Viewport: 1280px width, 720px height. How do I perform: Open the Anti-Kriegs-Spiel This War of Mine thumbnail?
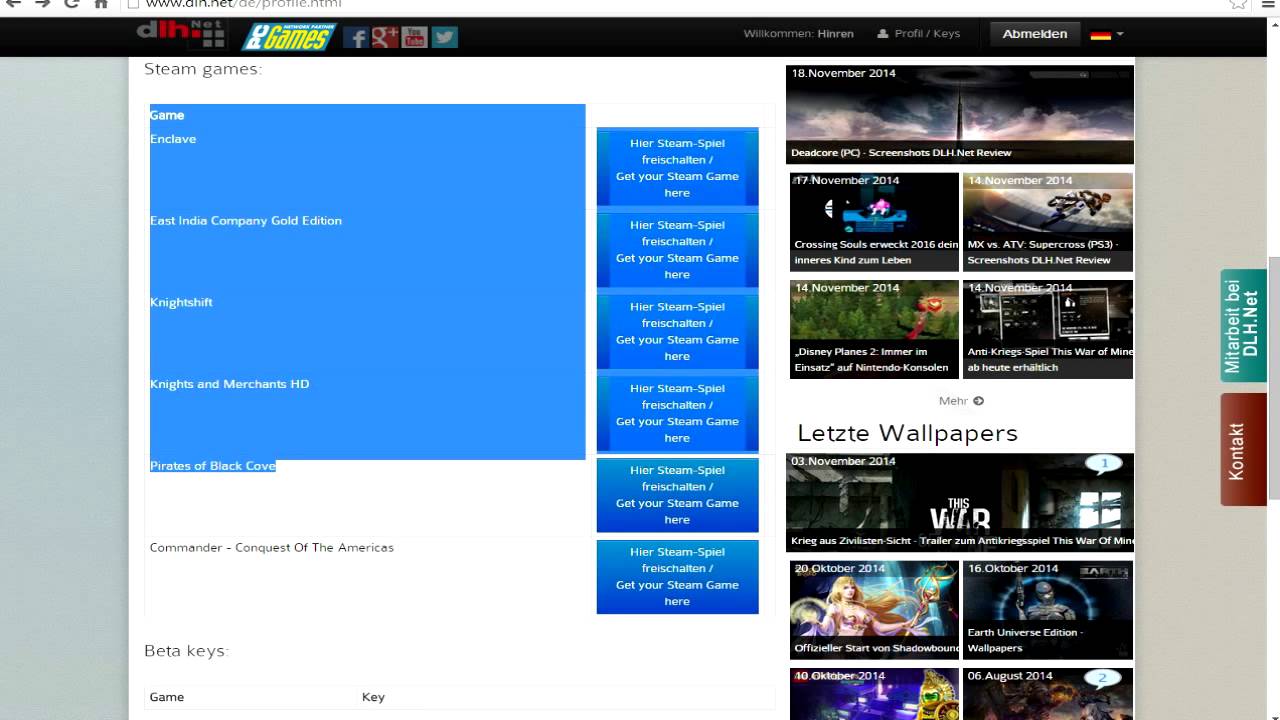1048,329
